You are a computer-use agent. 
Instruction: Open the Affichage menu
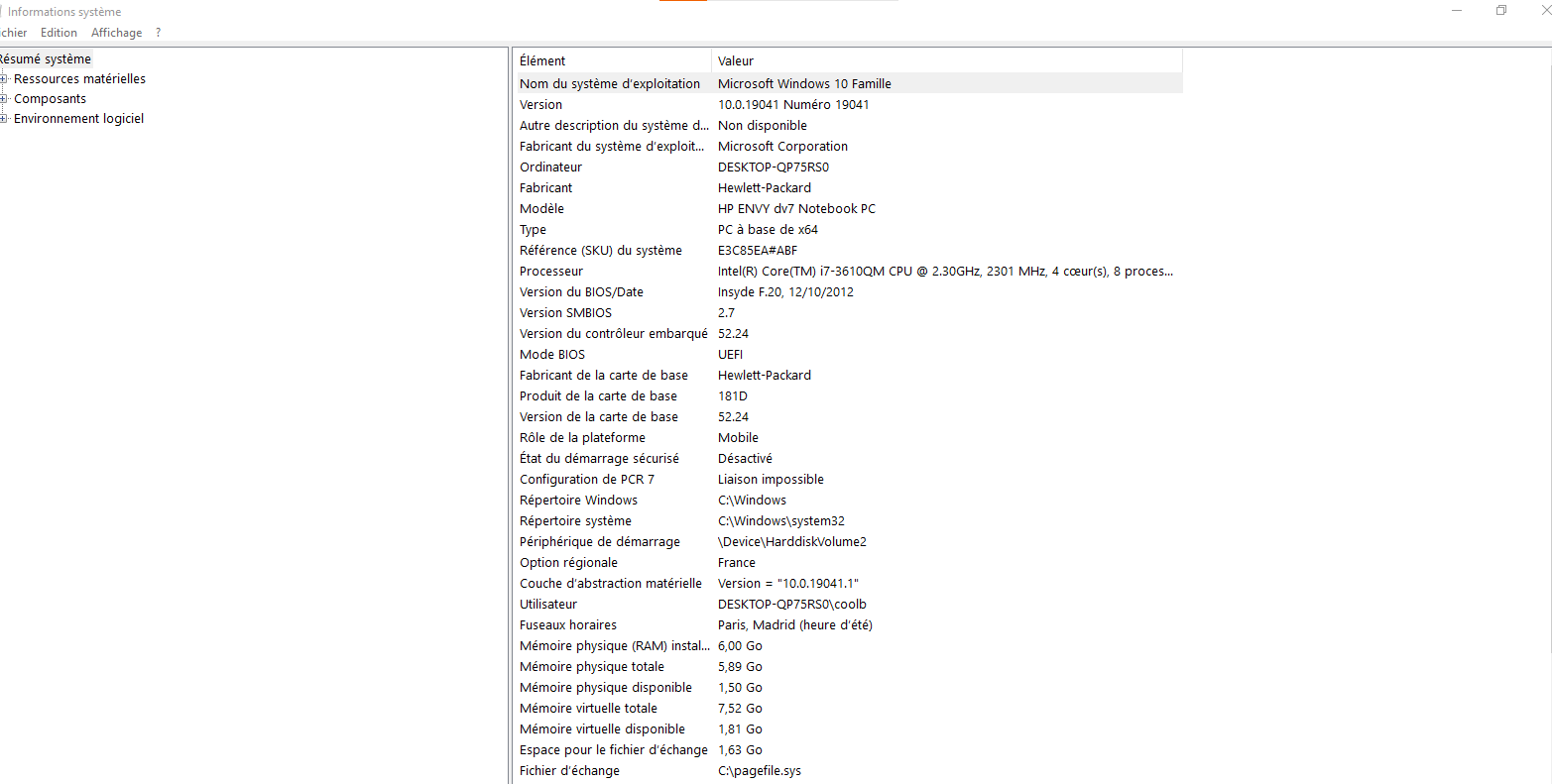click(x=117, y=33)
